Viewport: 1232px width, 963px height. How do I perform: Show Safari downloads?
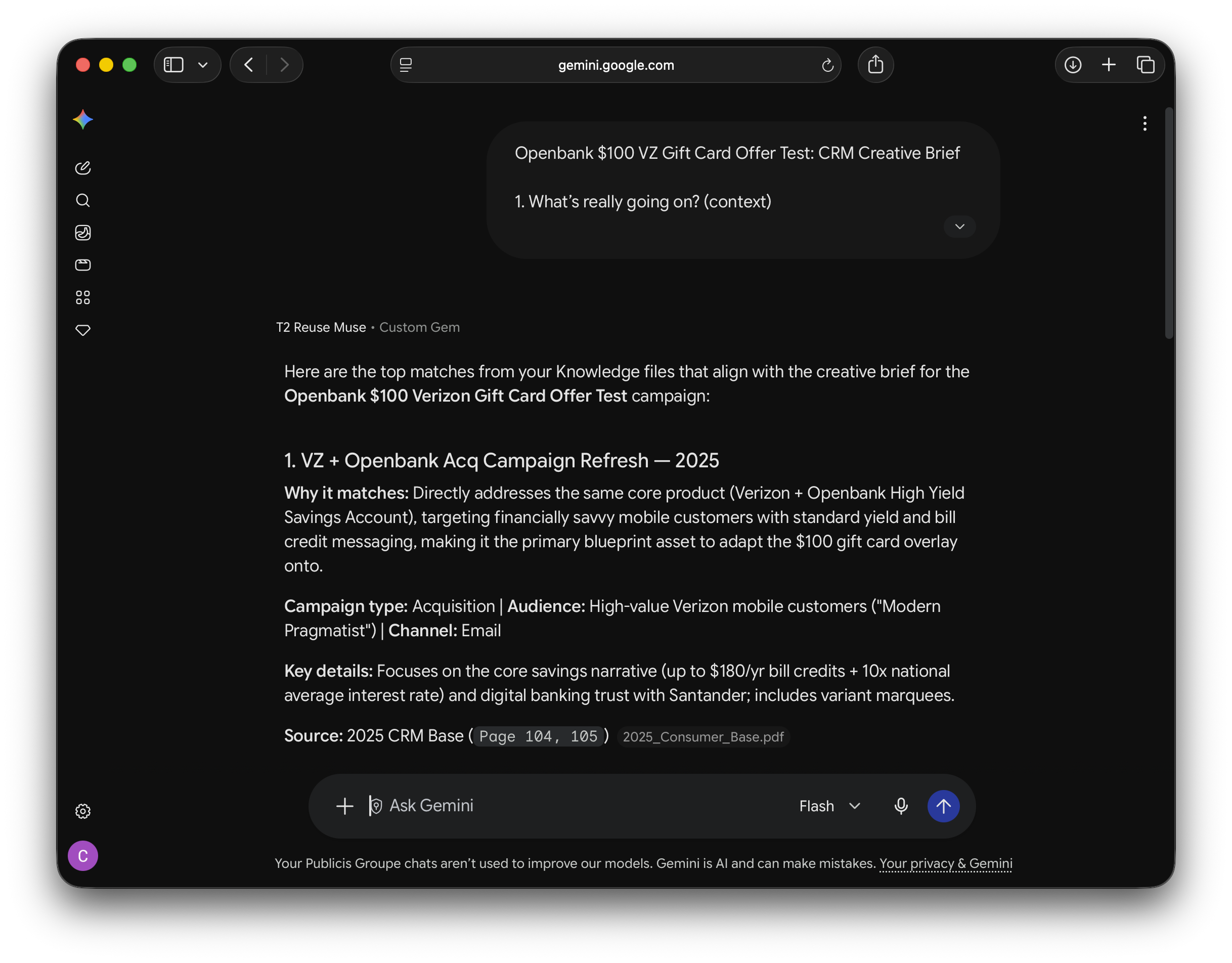coord(1072,65)
